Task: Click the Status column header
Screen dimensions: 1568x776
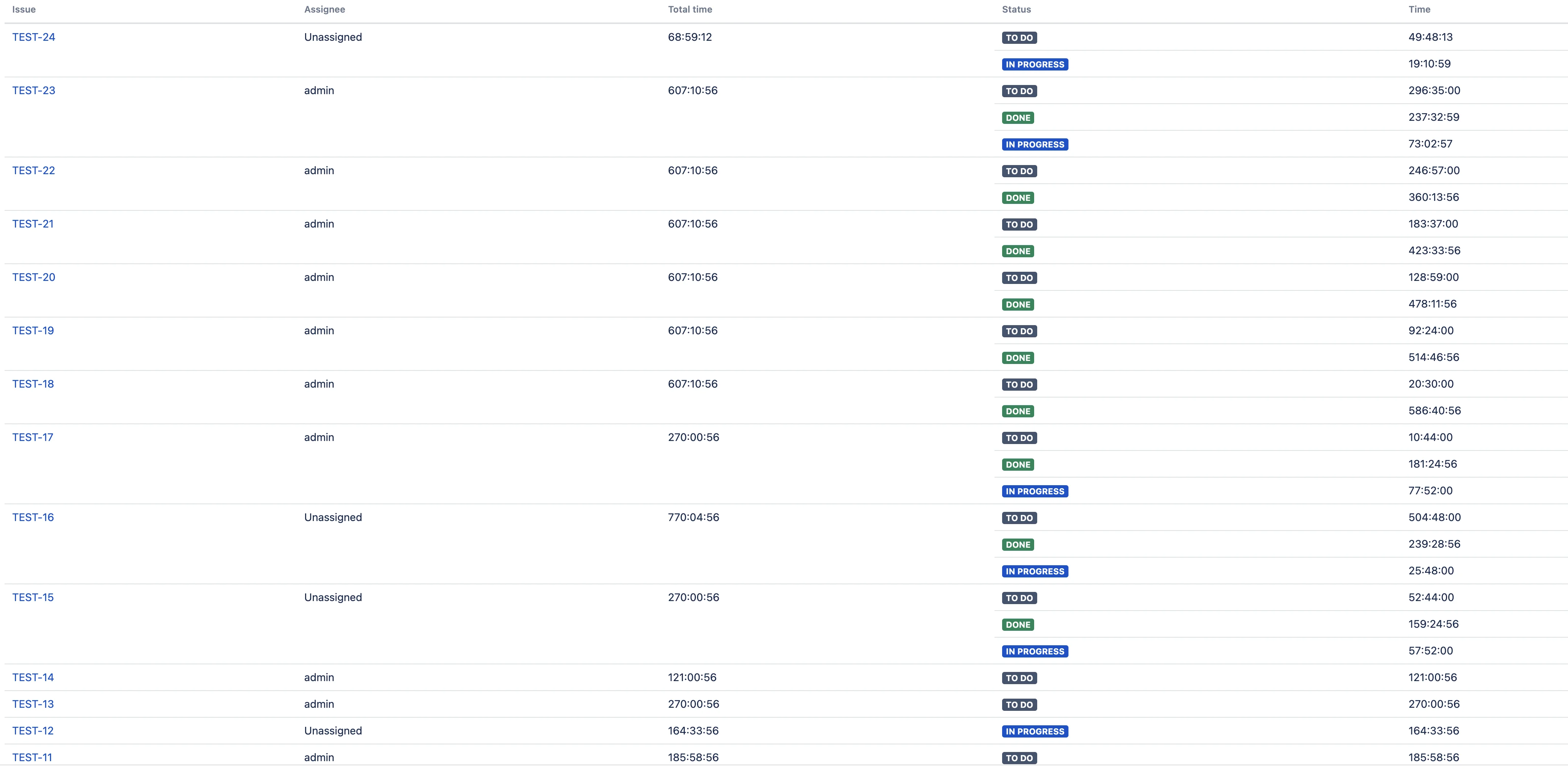Action: coord(1017,10)
